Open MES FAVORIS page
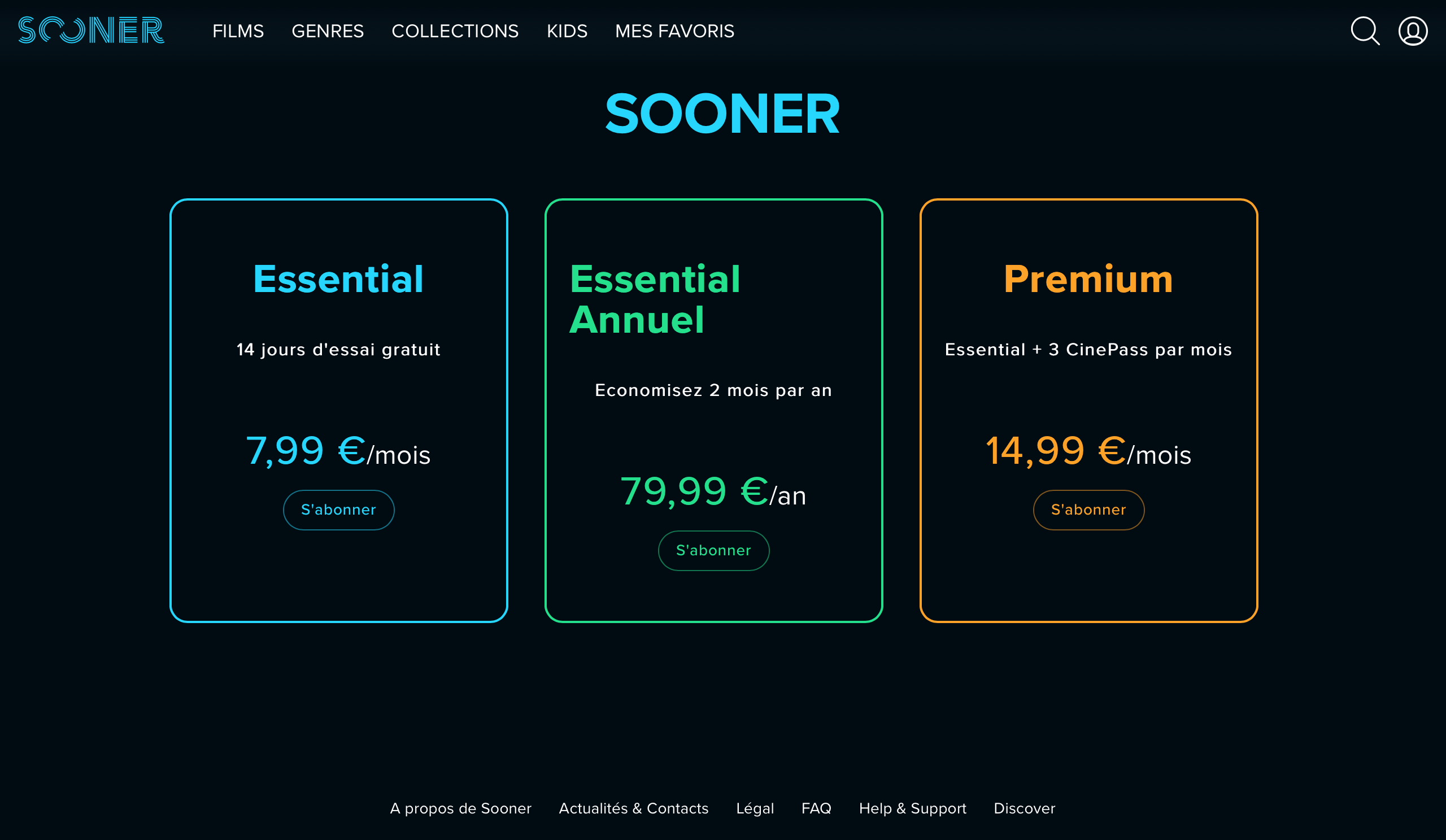The width and height of the screenshot is (1446, 840). (x=674, y=31)
